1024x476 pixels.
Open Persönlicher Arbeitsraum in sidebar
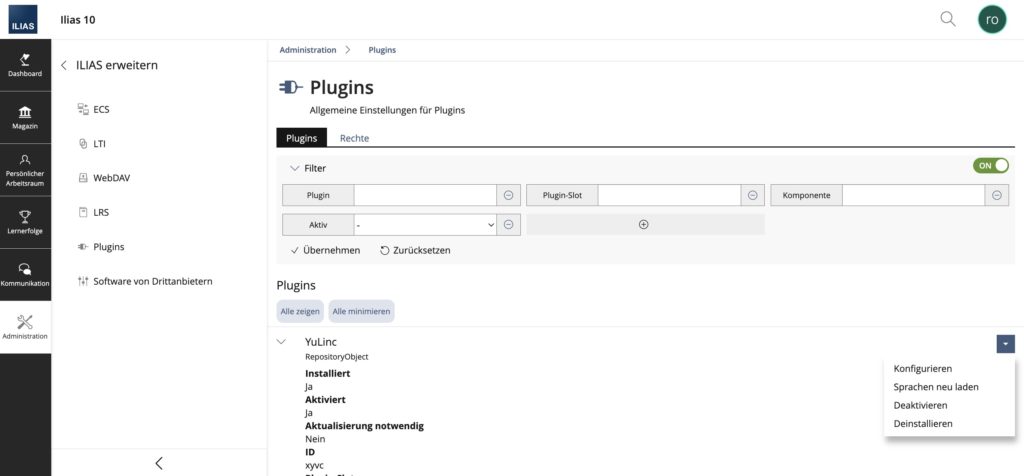25,168
